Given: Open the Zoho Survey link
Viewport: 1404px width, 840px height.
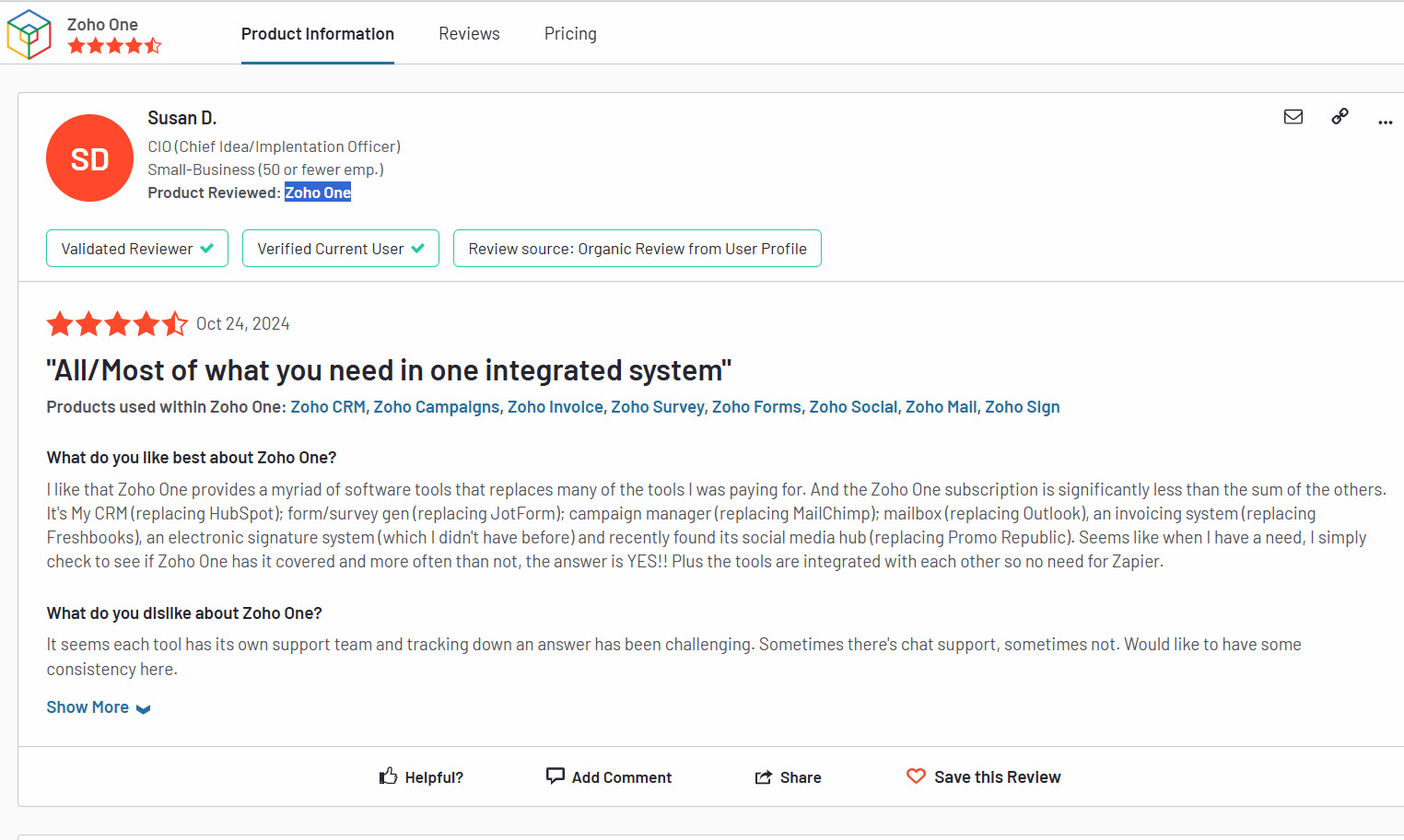Looking at the screenshot, I should 658,407.
